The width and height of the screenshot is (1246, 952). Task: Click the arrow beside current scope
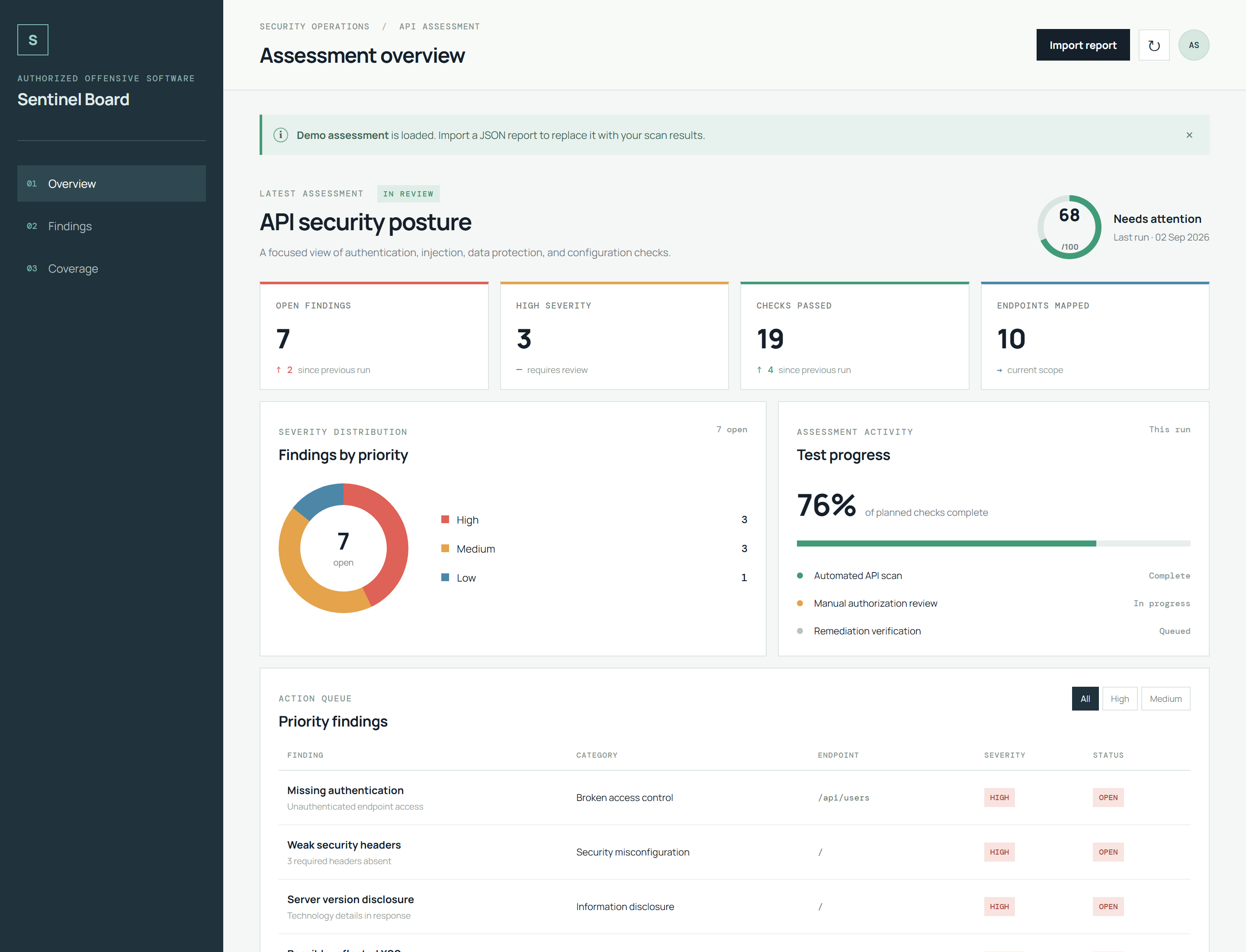999,370
